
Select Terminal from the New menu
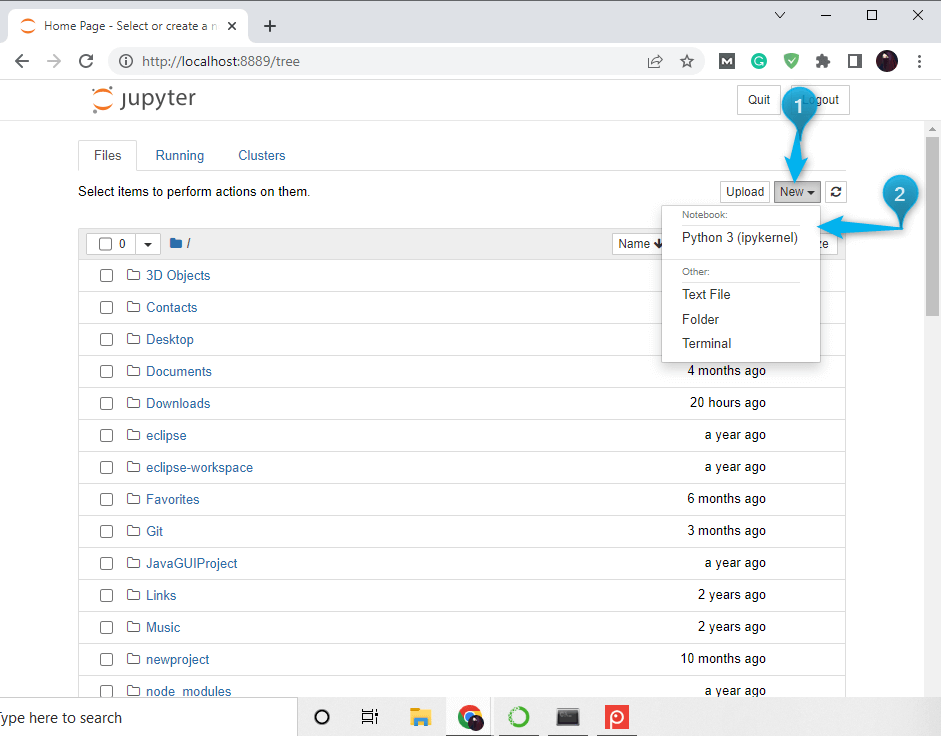click(x=706, y=343)
